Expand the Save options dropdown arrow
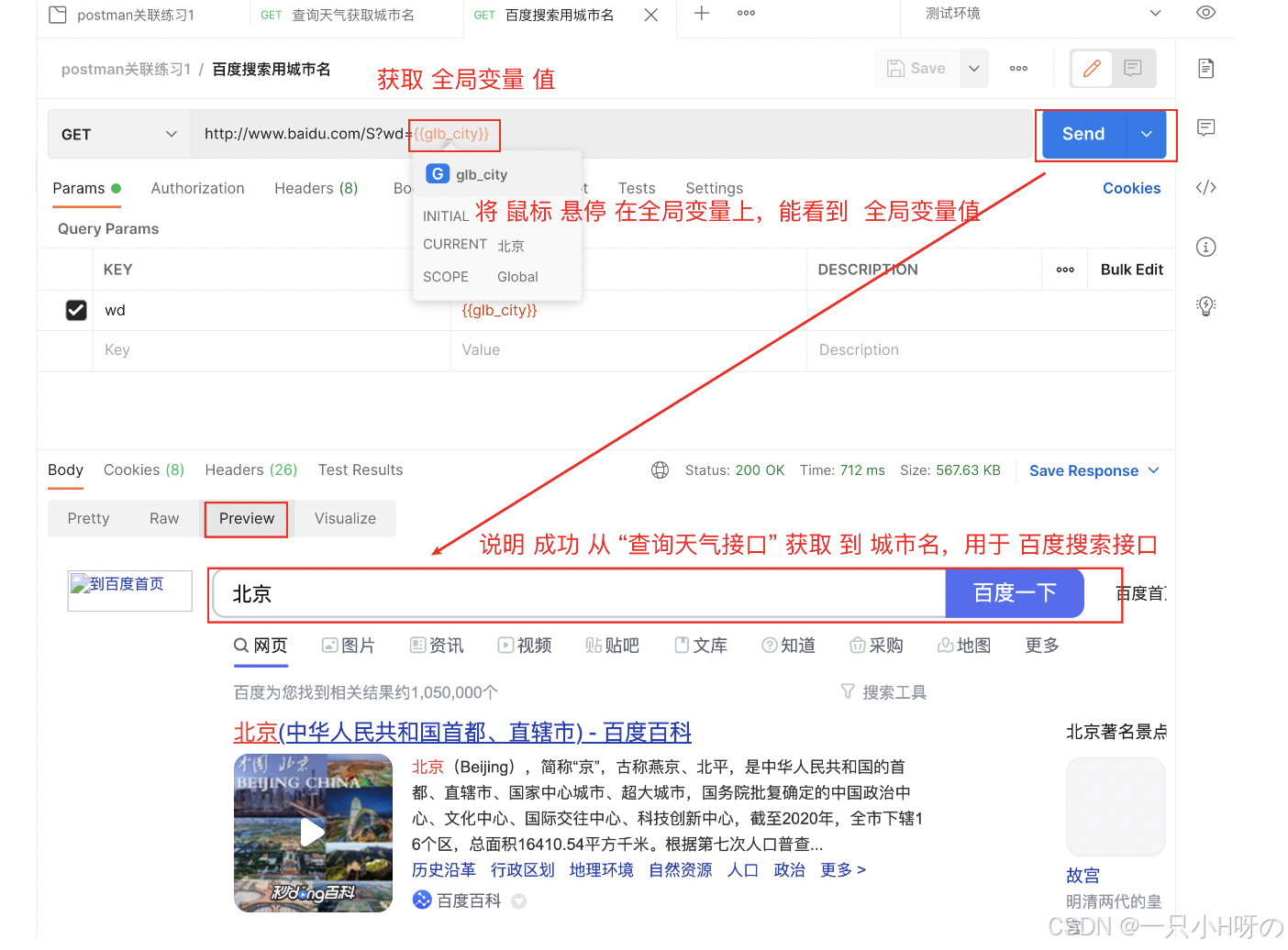 [x=974, y=69]
